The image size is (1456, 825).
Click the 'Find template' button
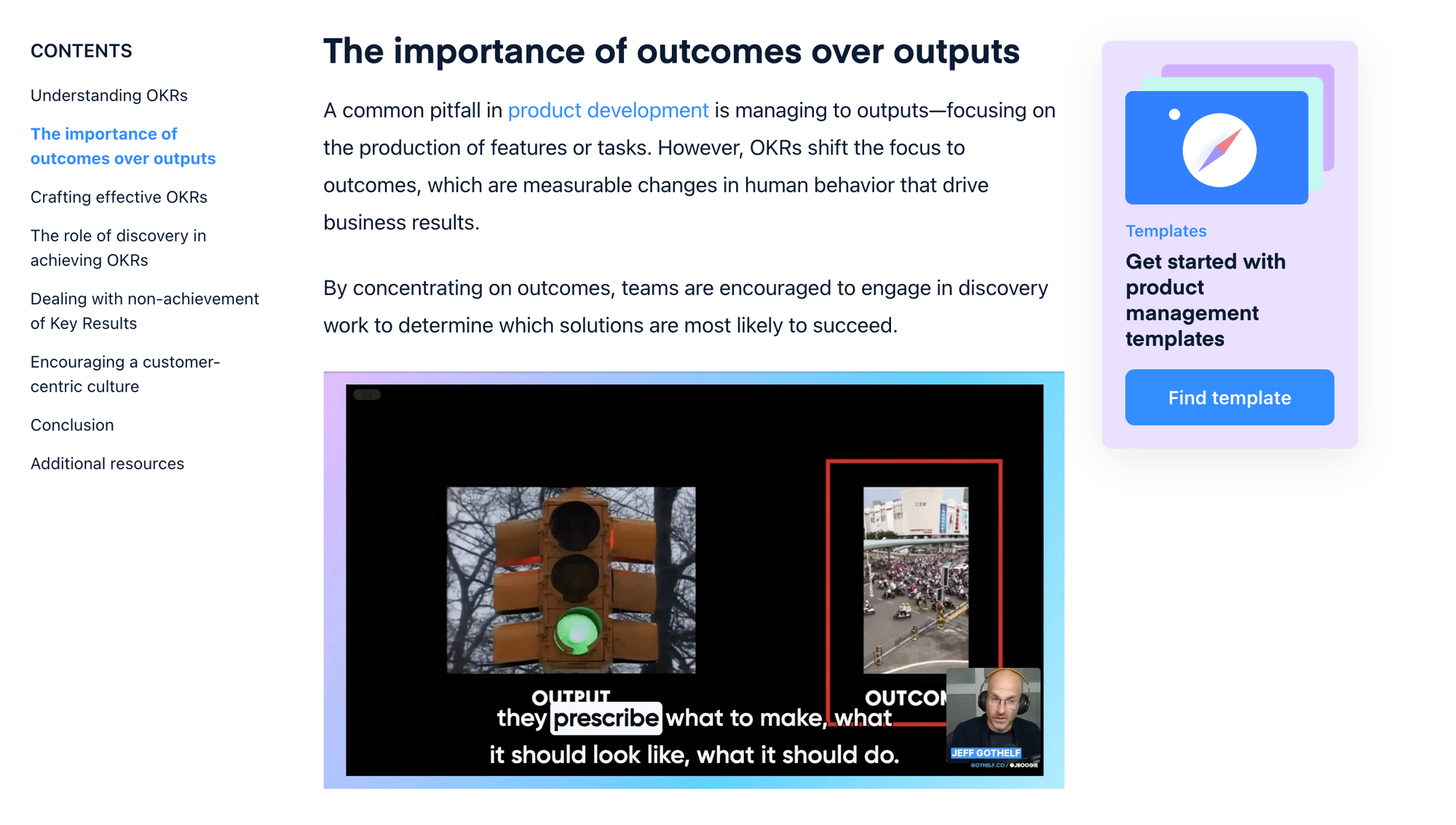click(x=1229, y=397)
